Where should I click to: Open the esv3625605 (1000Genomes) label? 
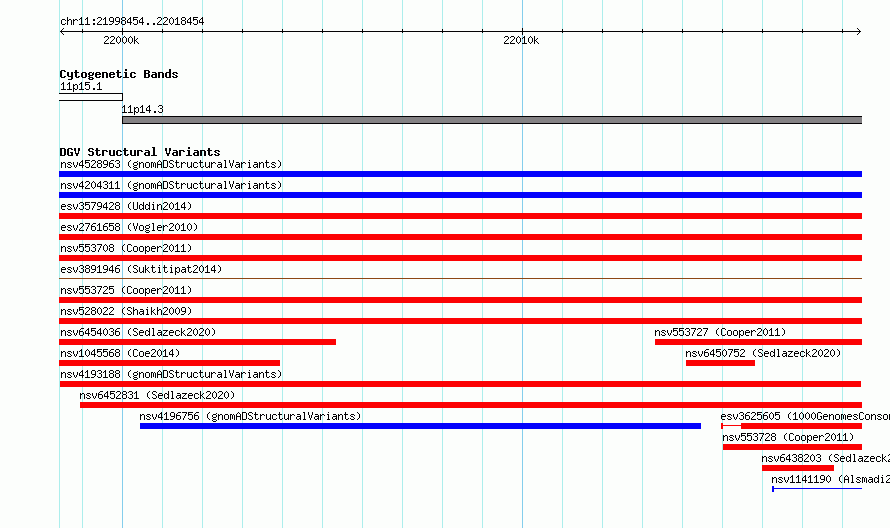click(805, 416)
